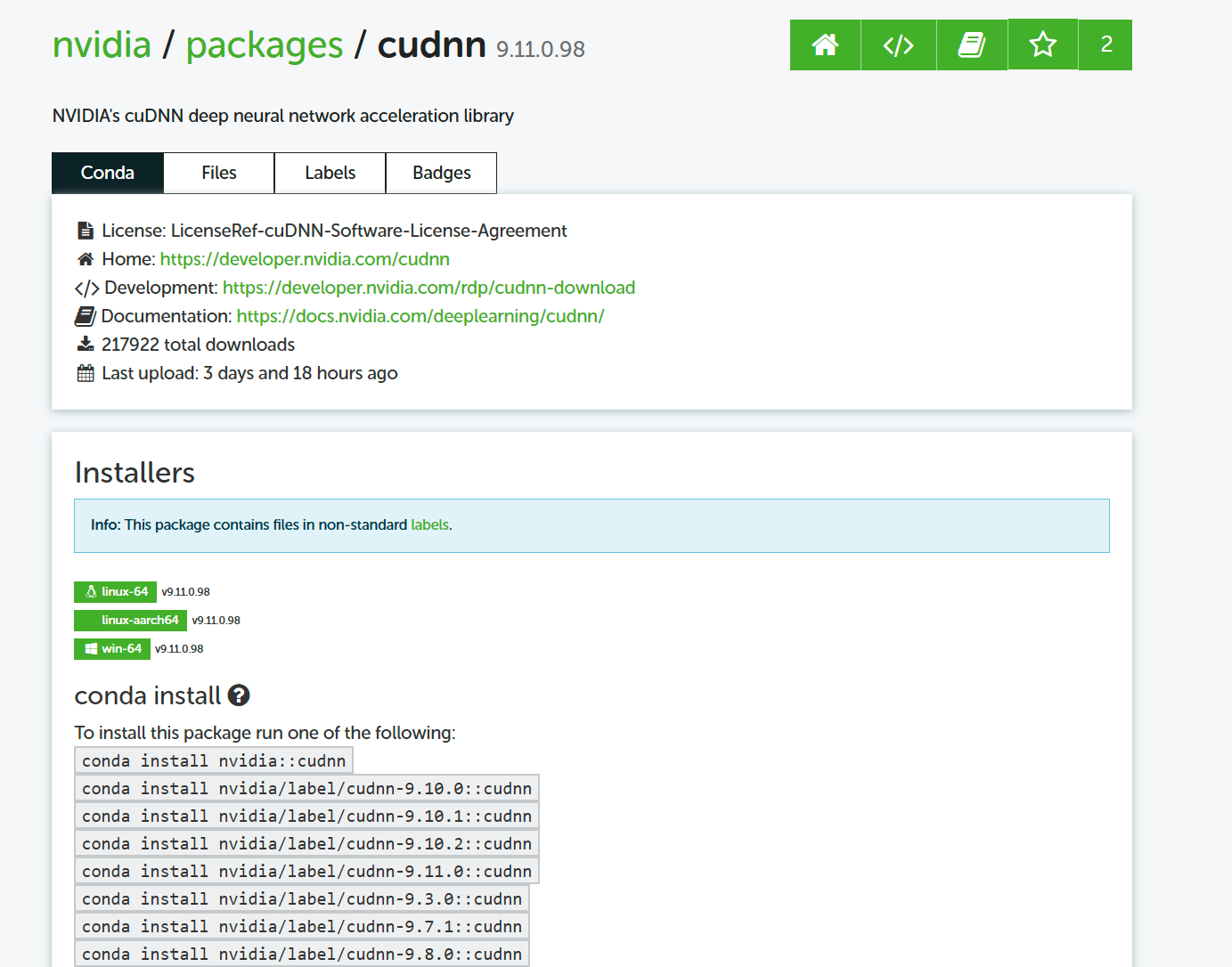Click the code development icon in the header
The image size is (1232, 967).
point(898,45)
